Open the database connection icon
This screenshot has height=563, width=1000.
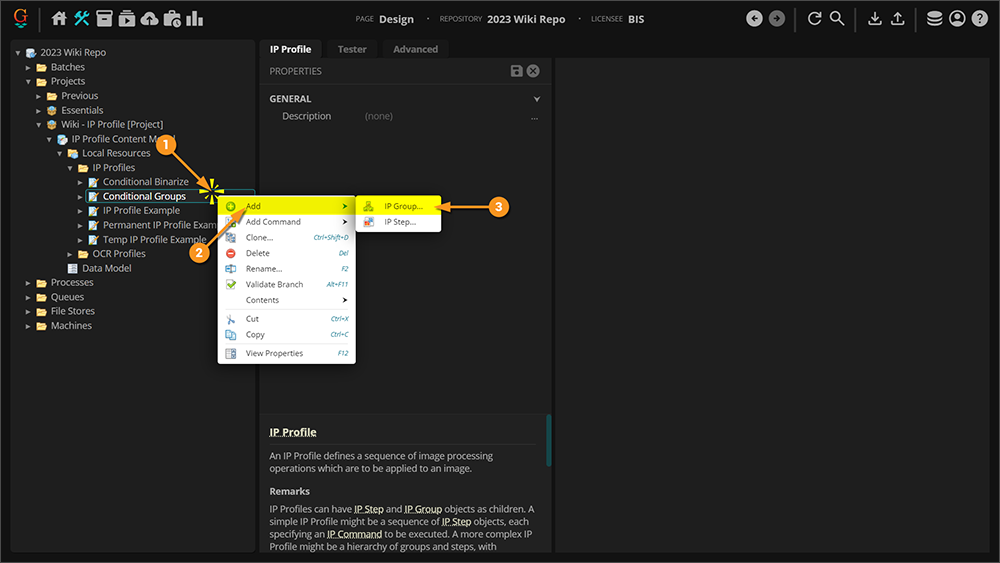(x=934, y=18)
